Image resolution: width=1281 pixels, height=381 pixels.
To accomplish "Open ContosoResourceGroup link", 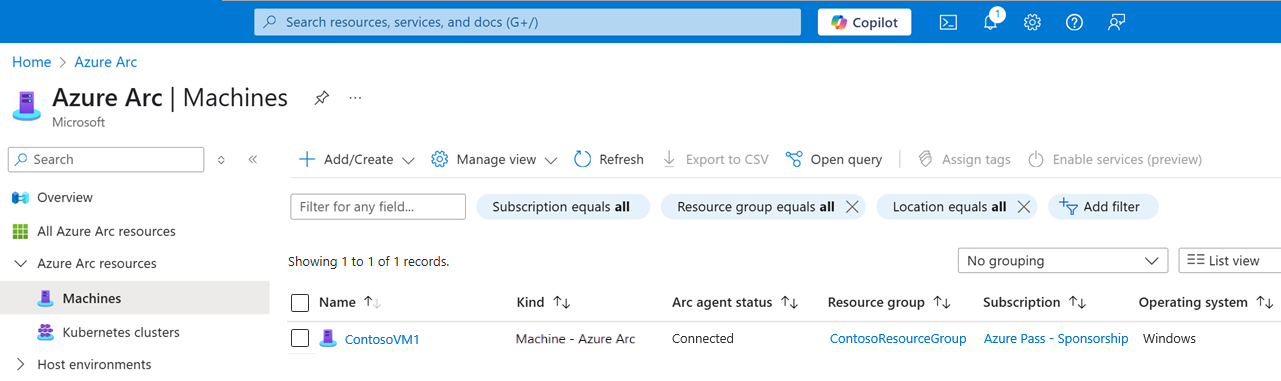I will [898, 339].
